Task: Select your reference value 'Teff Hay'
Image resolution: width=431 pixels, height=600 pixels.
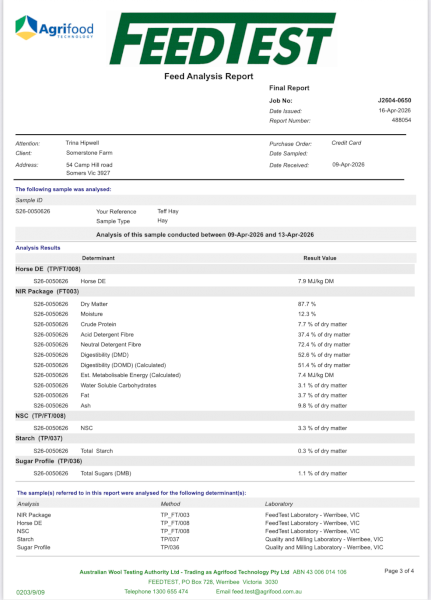Action: click(x=168, y=211)
